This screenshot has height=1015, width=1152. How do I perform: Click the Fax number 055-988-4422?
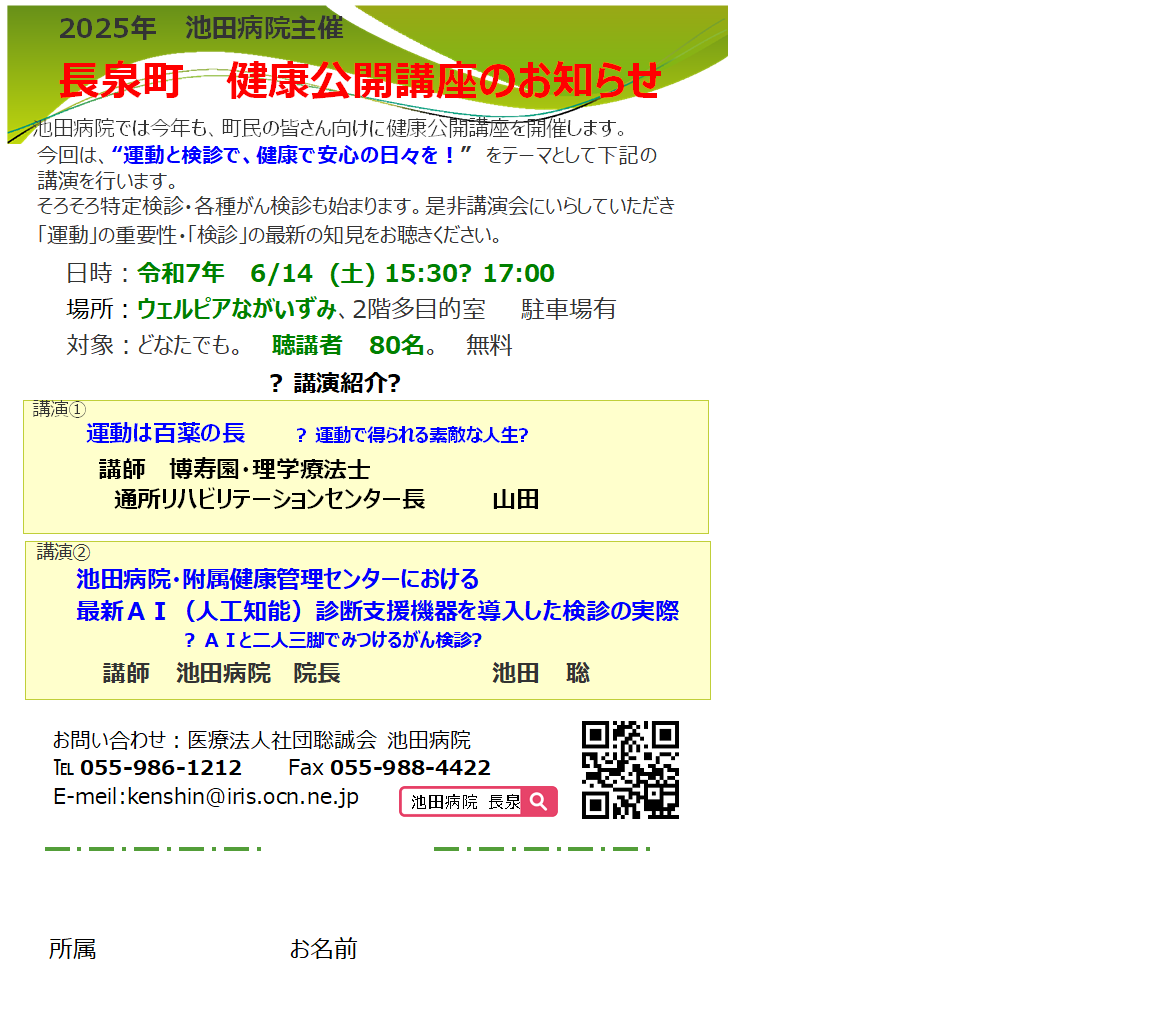pyautogui.click(x=410, y=768)
